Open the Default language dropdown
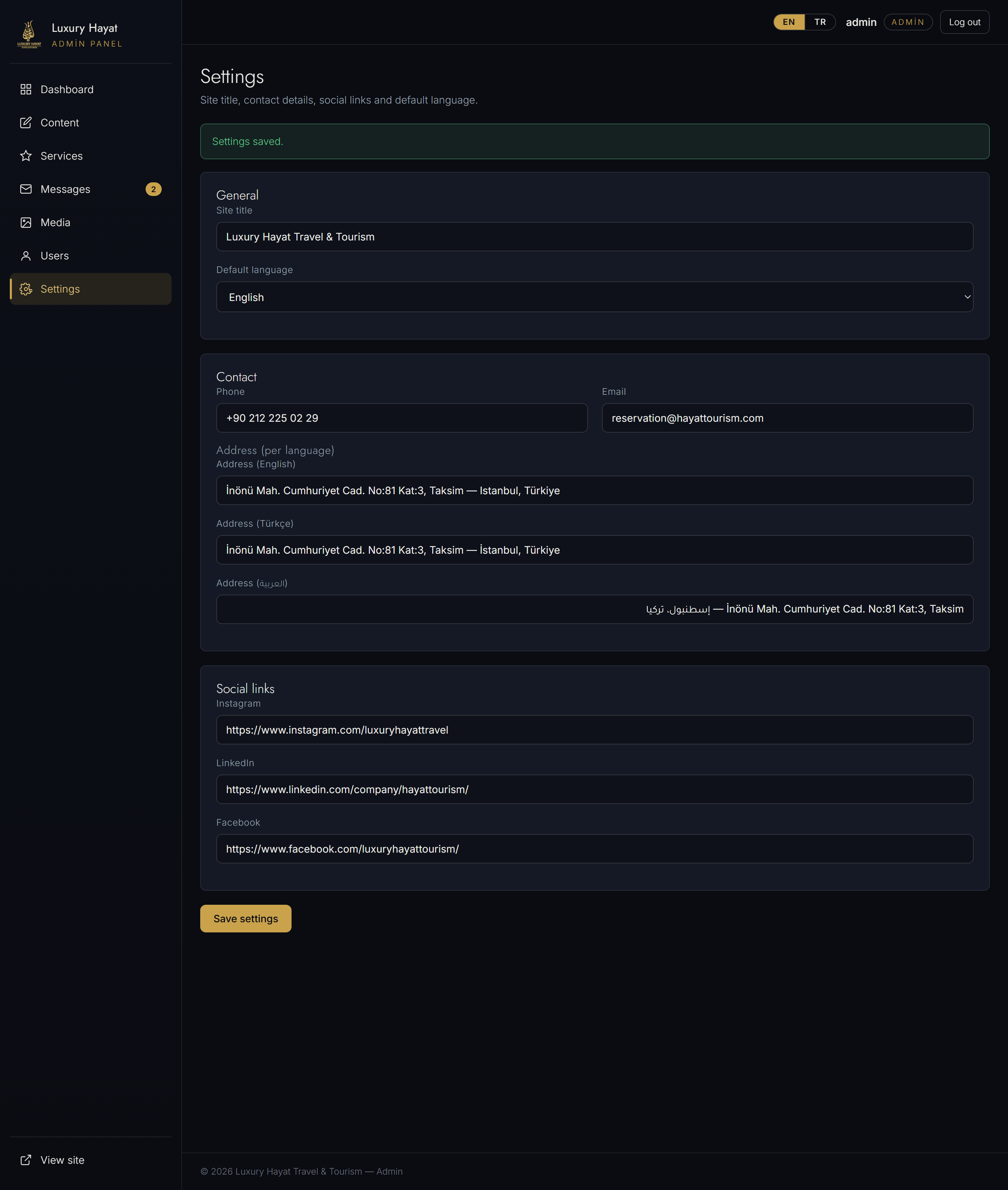The width and height of the screenshot is (1008, 1190). (594, 297)
